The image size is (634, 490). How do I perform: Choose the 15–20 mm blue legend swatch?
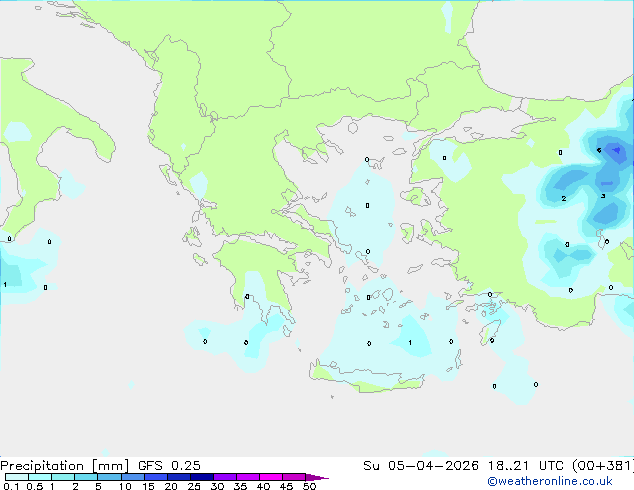pos(155,477)
